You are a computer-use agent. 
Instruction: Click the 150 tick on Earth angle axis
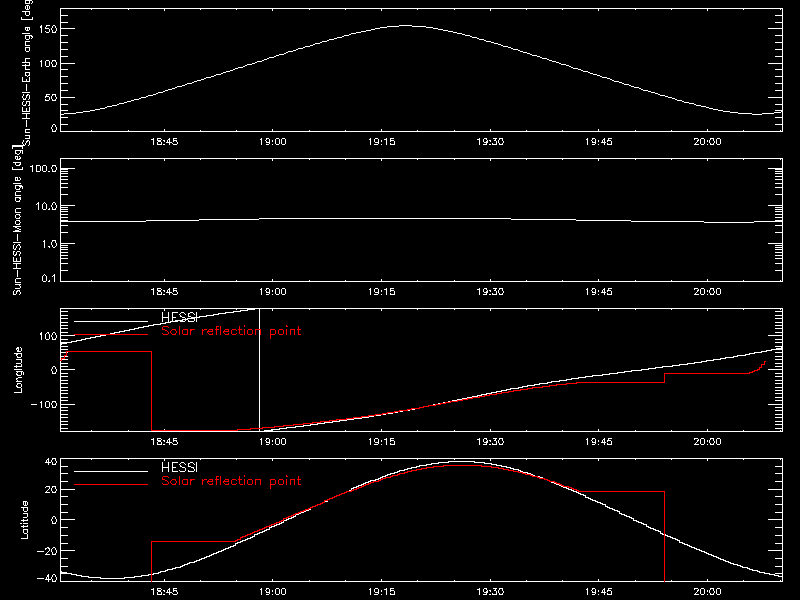(x=50, y=30)
